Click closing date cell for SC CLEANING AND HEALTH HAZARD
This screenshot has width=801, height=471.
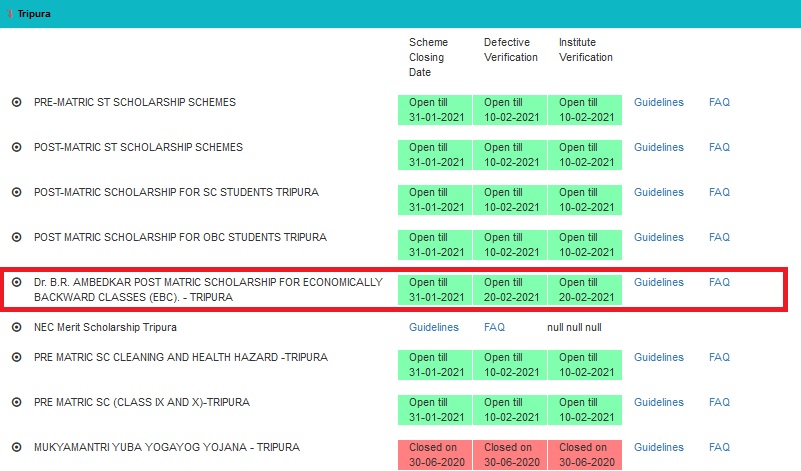tap(435, 365)
